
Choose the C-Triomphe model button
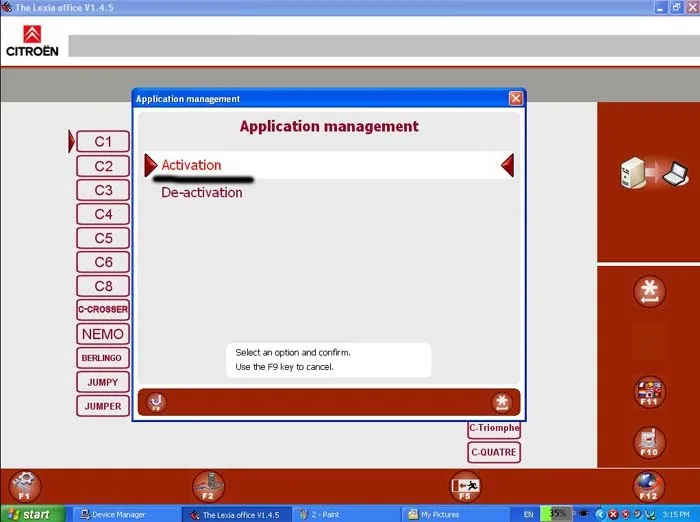494,429
